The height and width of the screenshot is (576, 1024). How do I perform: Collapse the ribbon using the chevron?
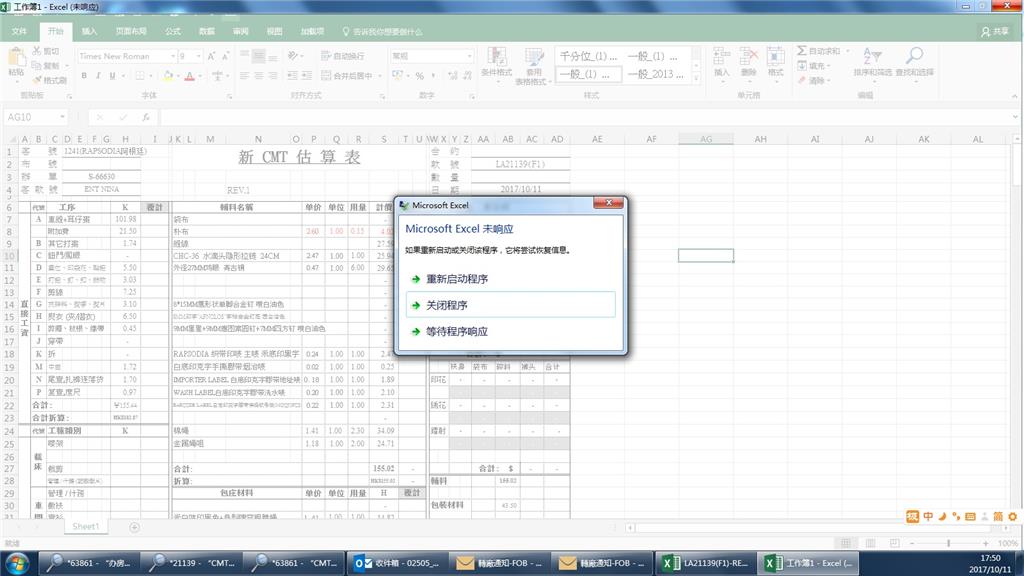pos(1014,97)
